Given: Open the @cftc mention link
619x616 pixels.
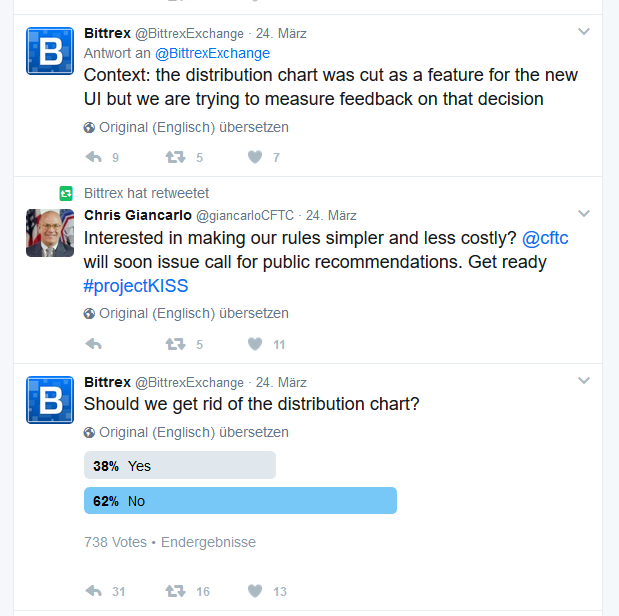Looking at the screenshot, I should pos(545,238).
